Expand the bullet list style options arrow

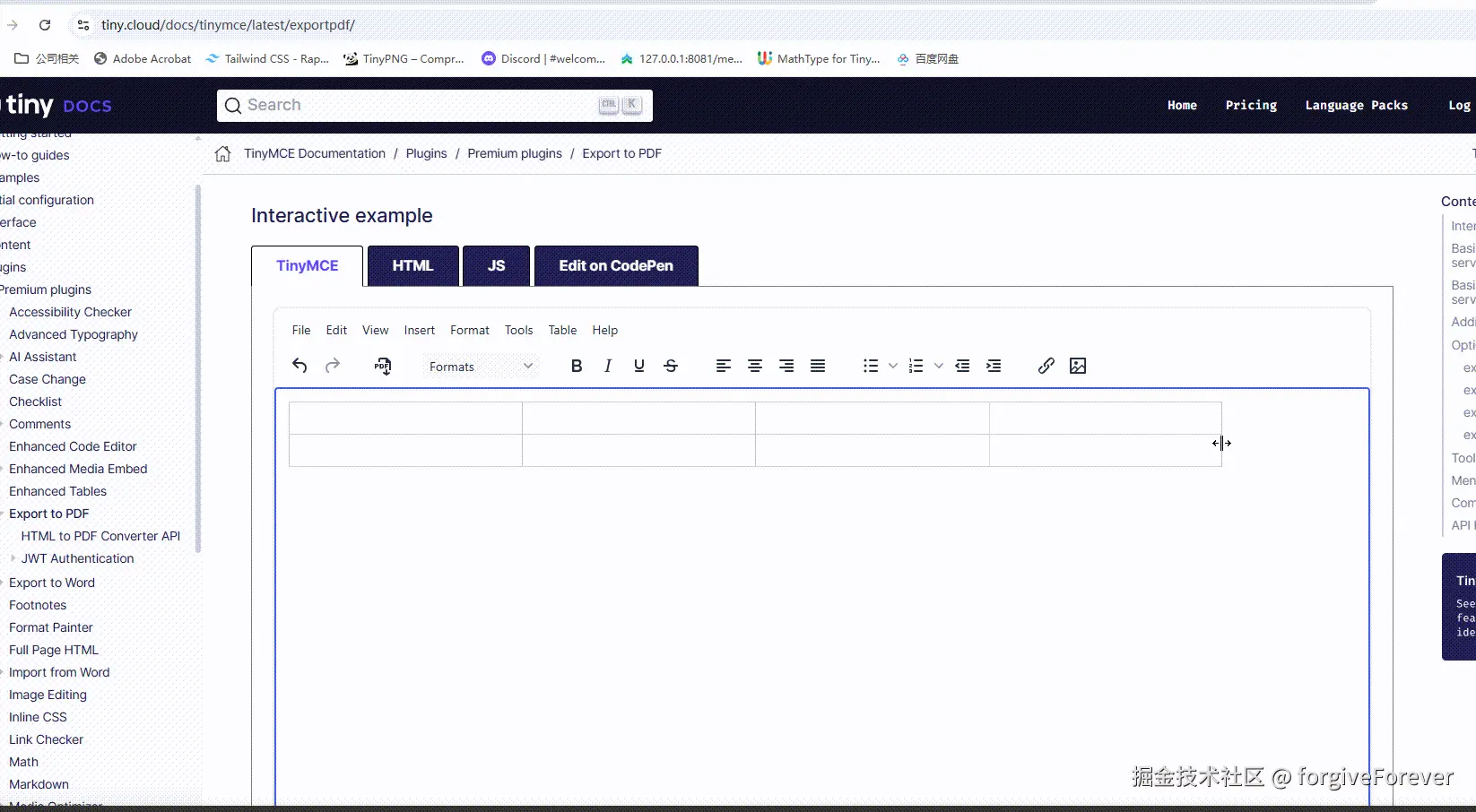click(x=893, y=366)
